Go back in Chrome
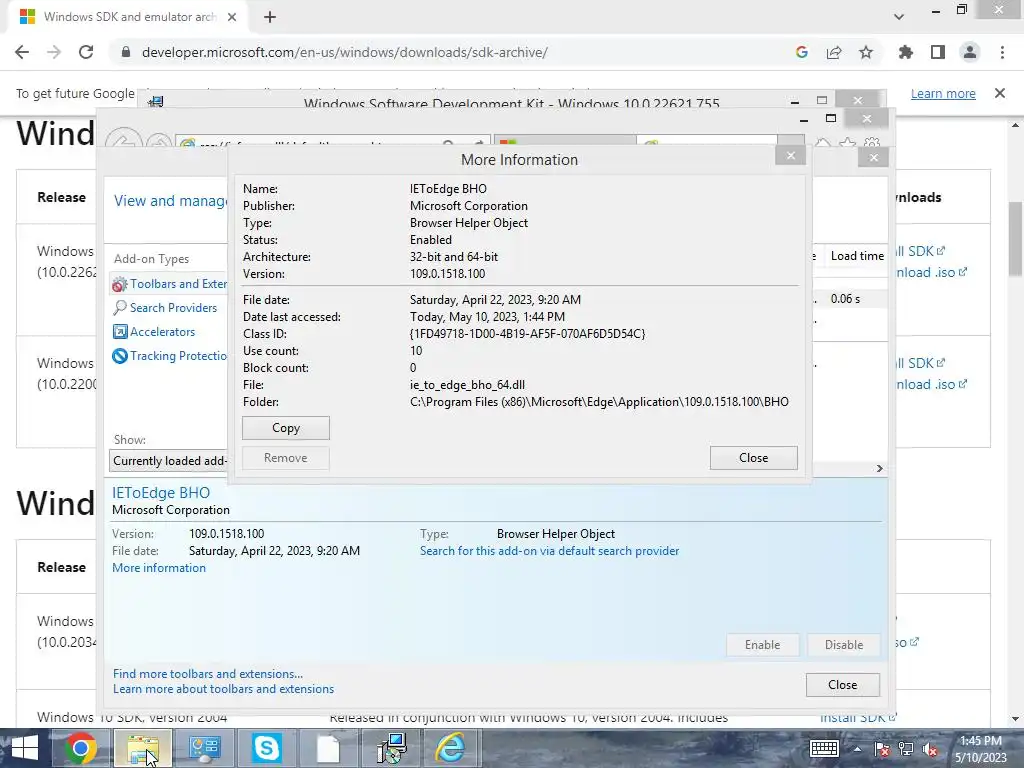Screen dimensions: 1024x768 [x=22, y=52]
